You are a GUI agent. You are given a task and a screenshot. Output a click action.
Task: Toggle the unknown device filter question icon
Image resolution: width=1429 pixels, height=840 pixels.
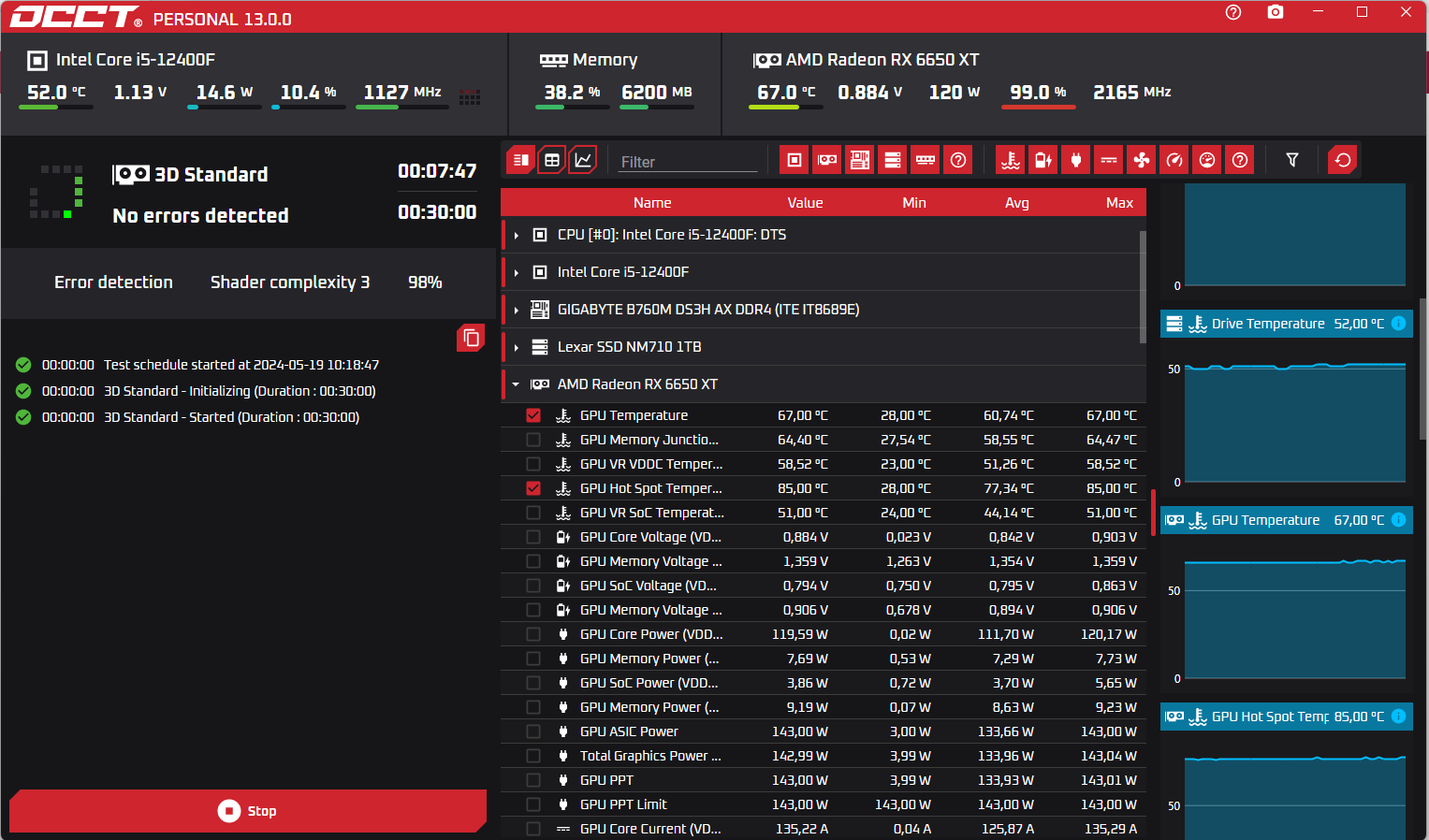(x=958, y=160)
